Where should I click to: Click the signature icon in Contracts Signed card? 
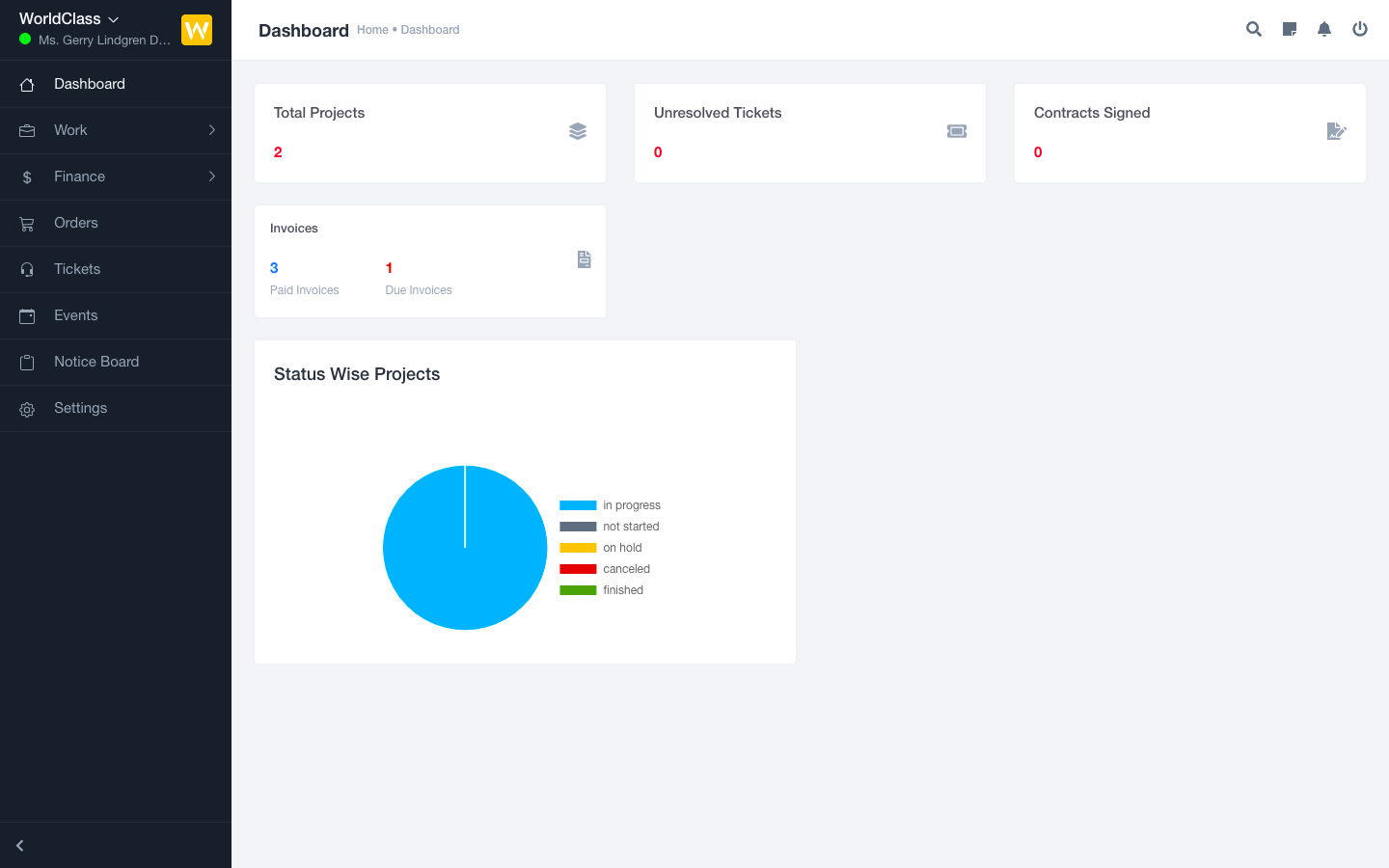1336,131
